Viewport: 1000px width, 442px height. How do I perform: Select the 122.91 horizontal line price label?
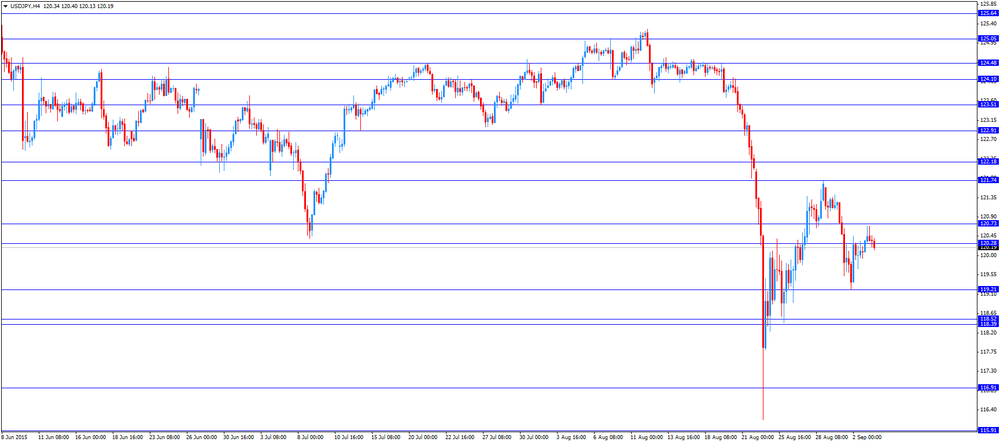click(989, 131)
